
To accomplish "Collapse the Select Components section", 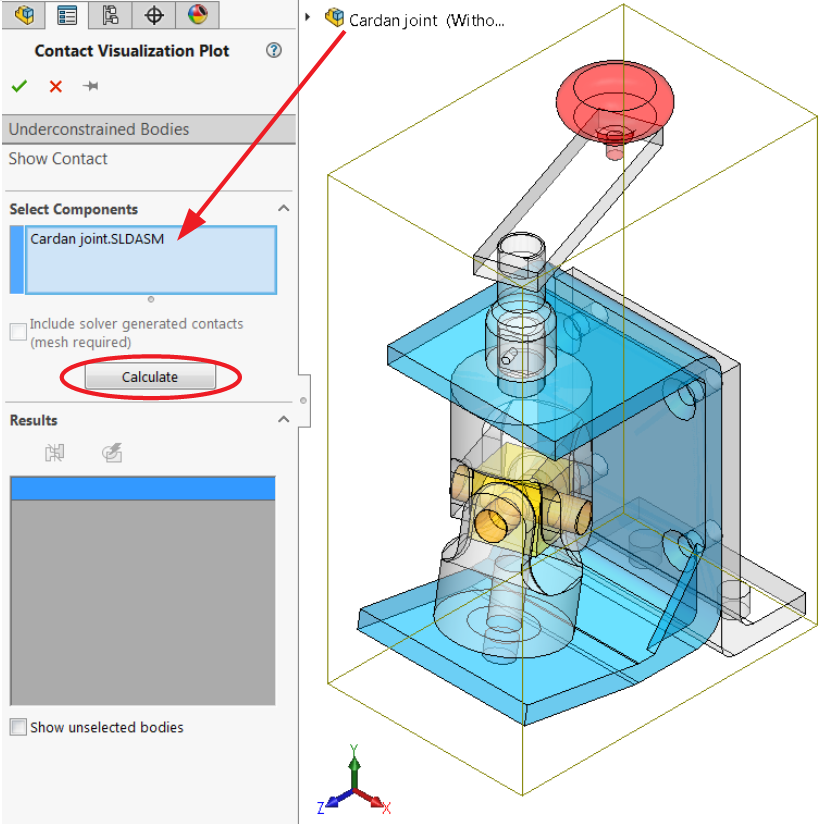I will (282, 209).
